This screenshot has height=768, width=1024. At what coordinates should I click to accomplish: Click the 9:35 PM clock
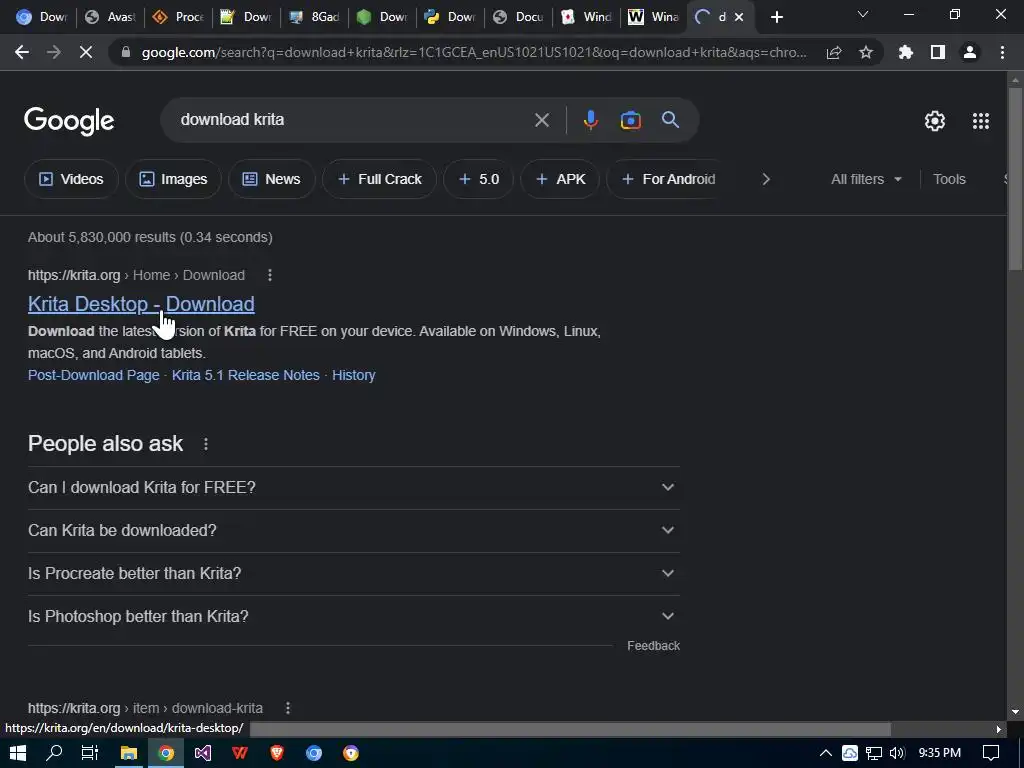939,753
